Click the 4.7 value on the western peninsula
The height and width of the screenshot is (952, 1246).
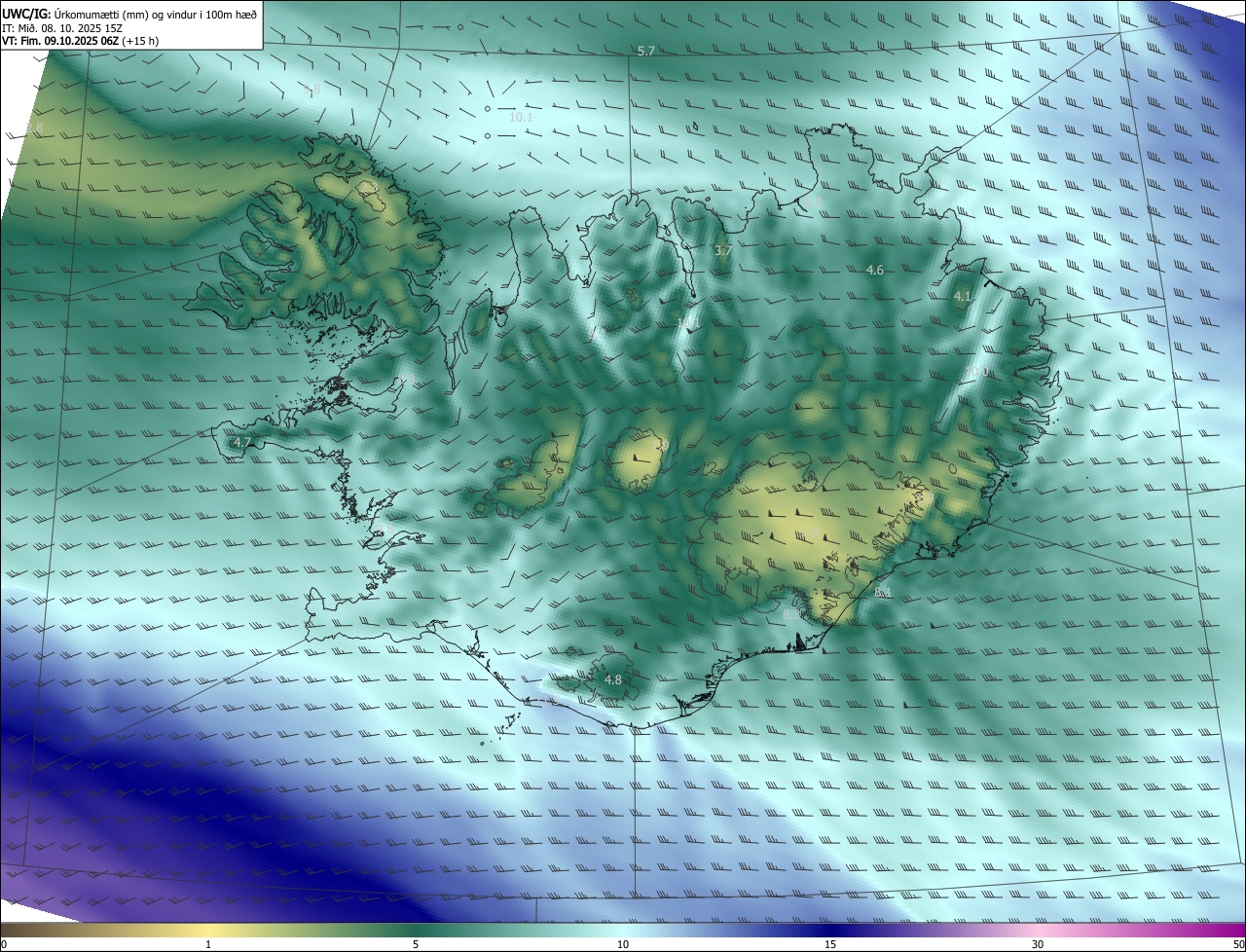(242, 442)
